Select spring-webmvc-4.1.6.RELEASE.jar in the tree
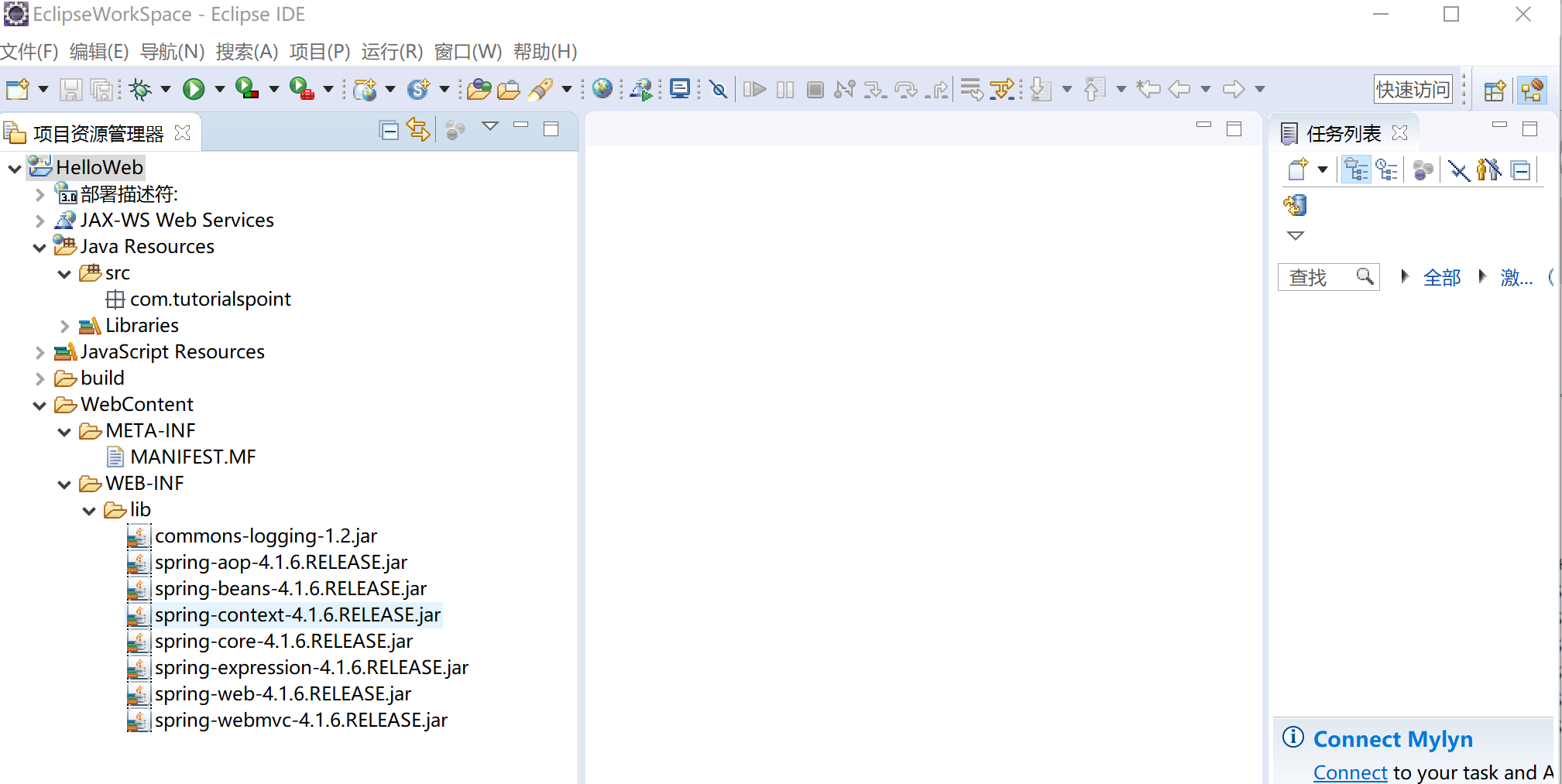The width and height of the screenshot is (1562, 784). [300, 721]
